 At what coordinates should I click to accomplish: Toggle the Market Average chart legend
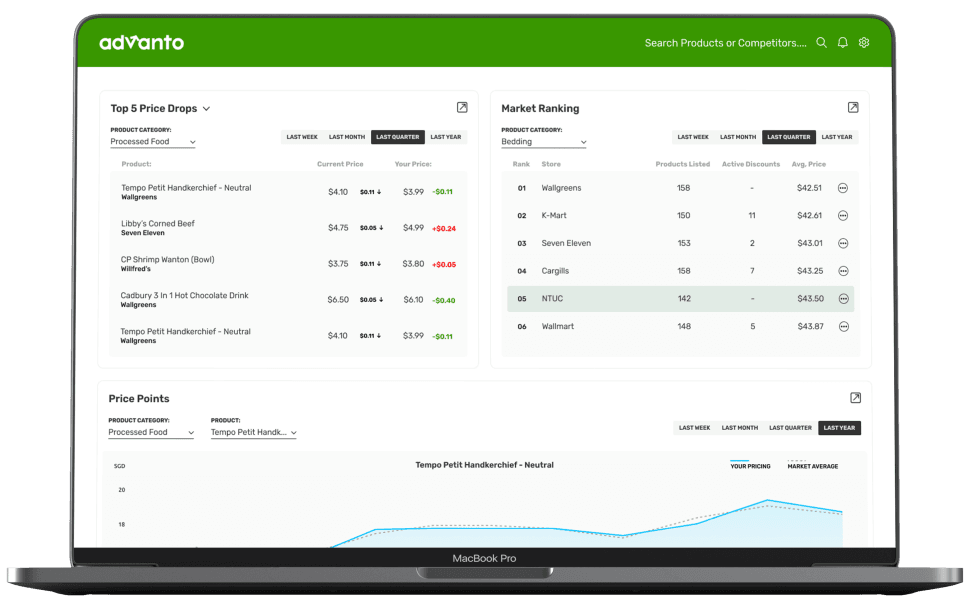click(813, 465)
